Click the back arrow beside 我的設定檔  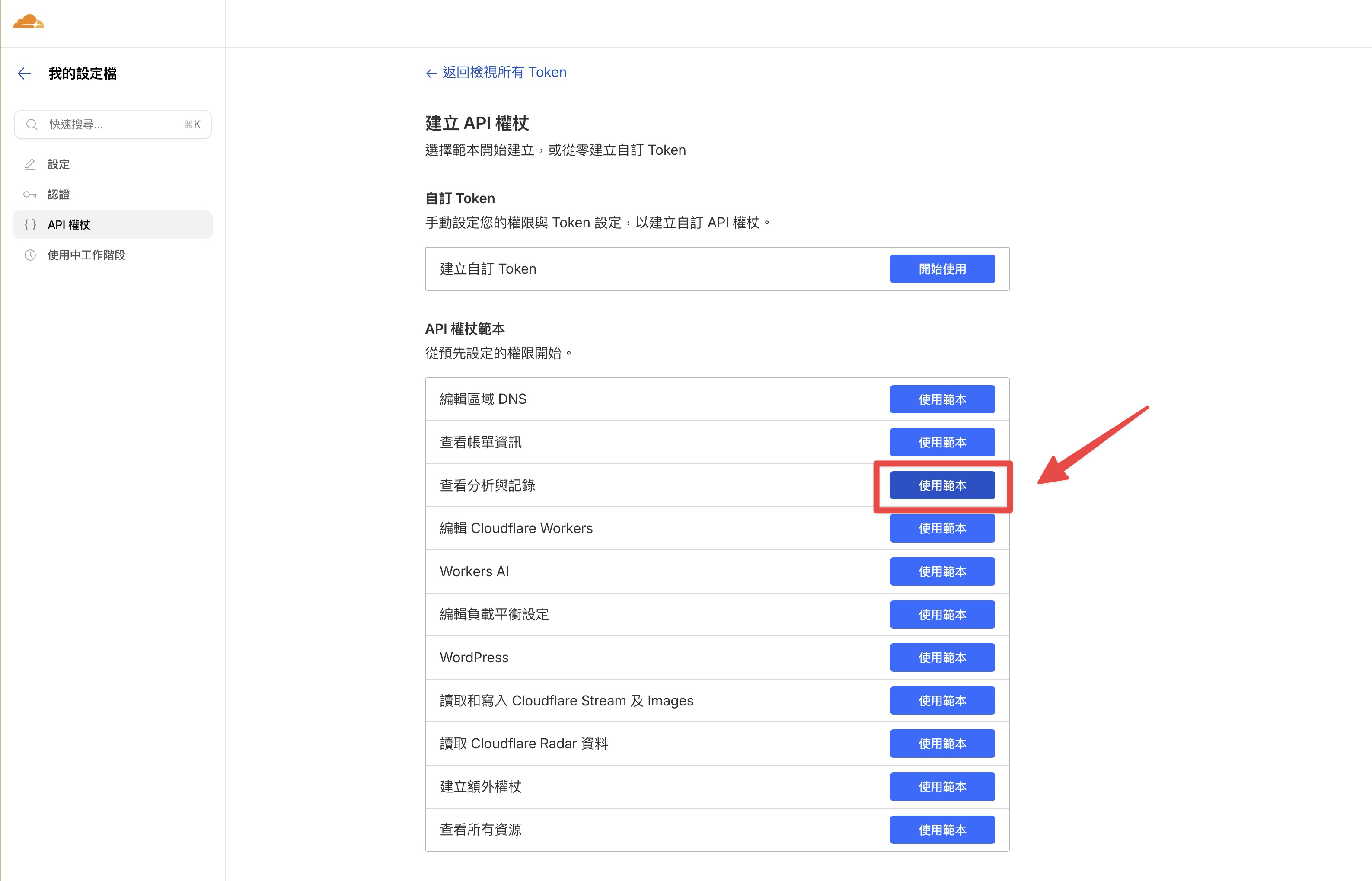pos(23,73)
